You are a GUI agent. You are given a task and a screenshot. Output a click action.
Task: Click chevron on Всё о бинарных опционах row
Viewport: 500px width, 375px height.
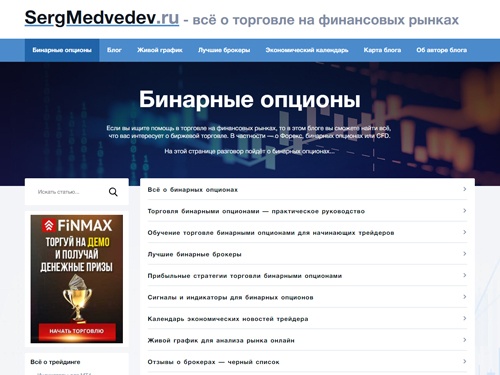[x=464, y=189]
